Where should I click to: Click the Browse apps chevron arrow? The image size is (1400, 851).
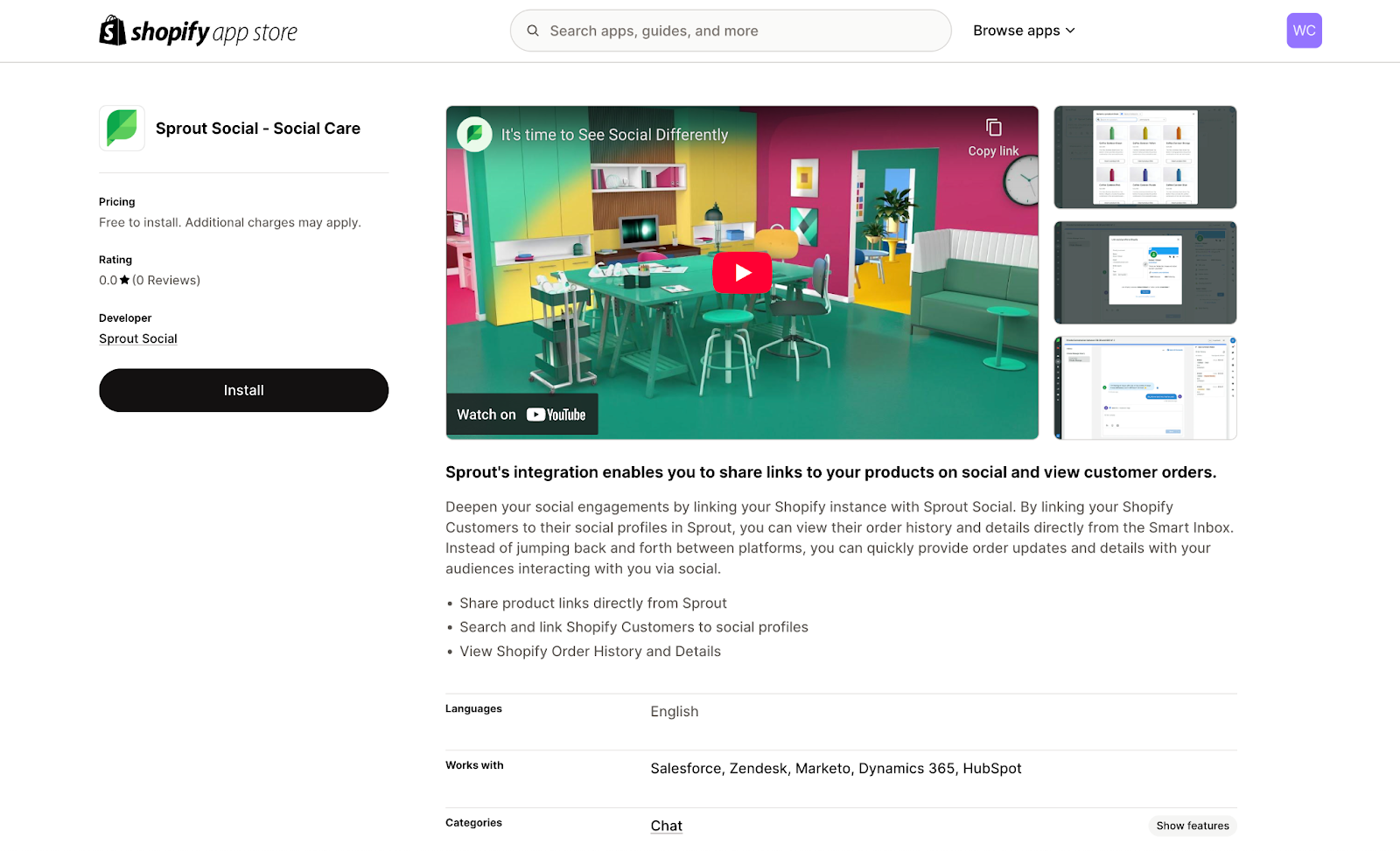(x=1070, y=31)
